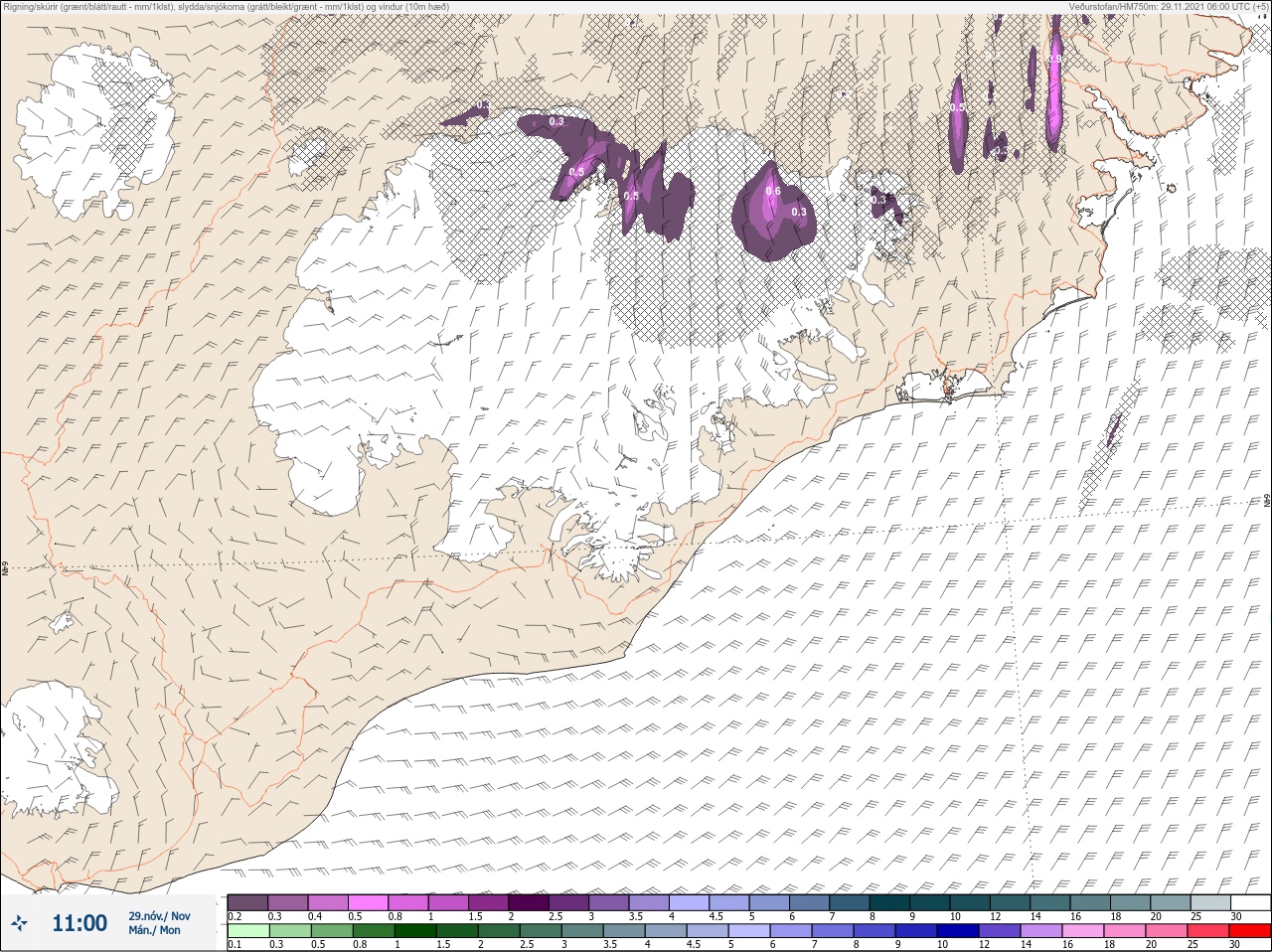The width and height of the screenshot is (1272, 952).
Task: Pick the upper legend swatch starting at 0.2
Action: (247, 902)
